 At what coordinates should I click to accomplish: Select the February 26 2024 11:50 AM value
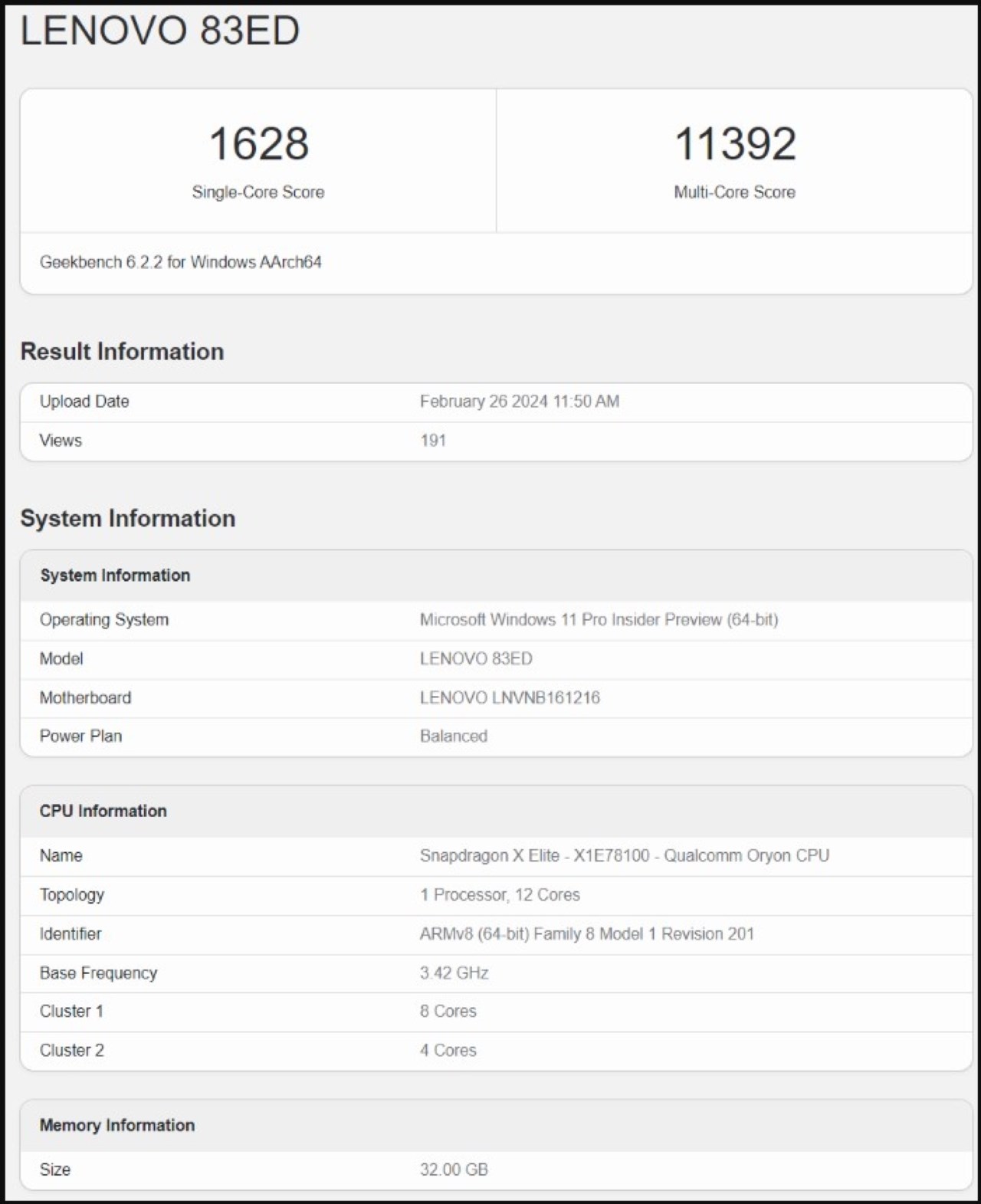[520, 402]
